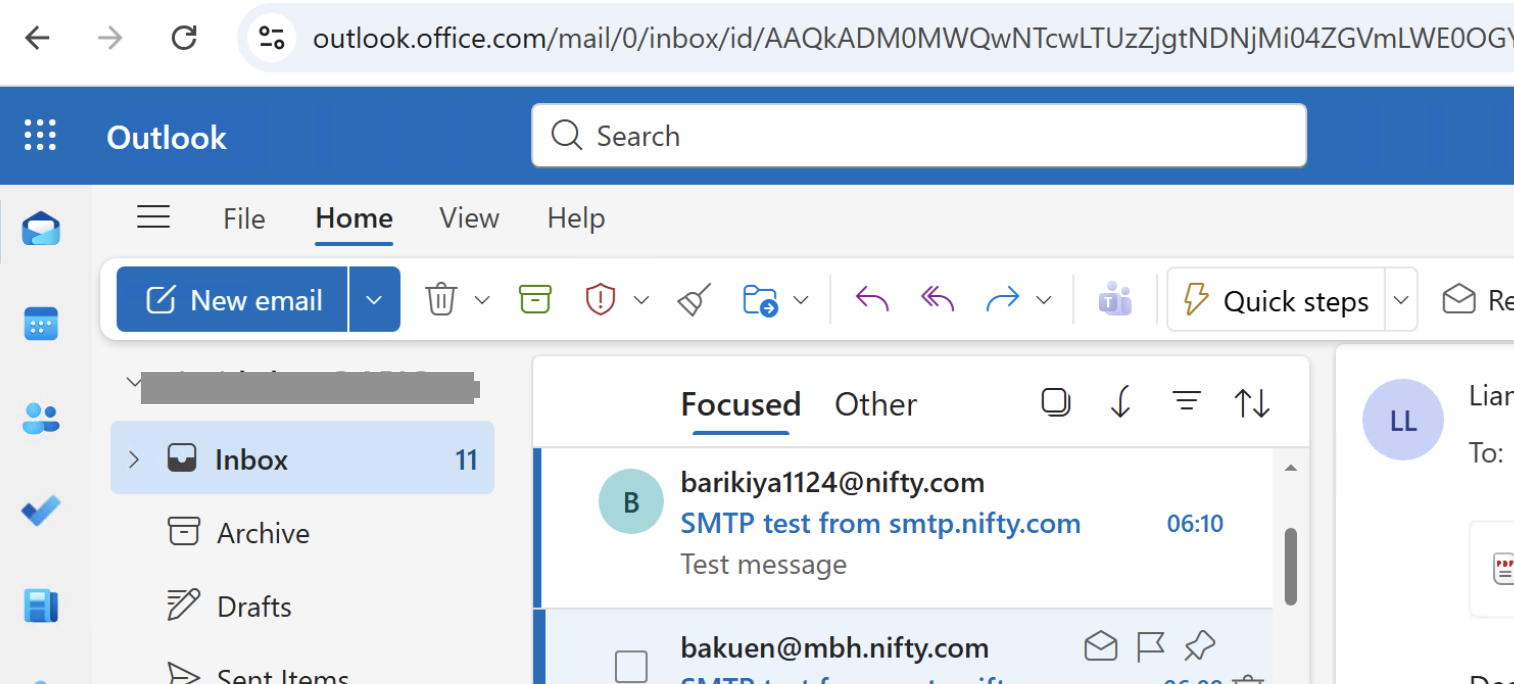Open the To Do checkmark app
The image size is (1514, 684).
click(x=41, y=511)
